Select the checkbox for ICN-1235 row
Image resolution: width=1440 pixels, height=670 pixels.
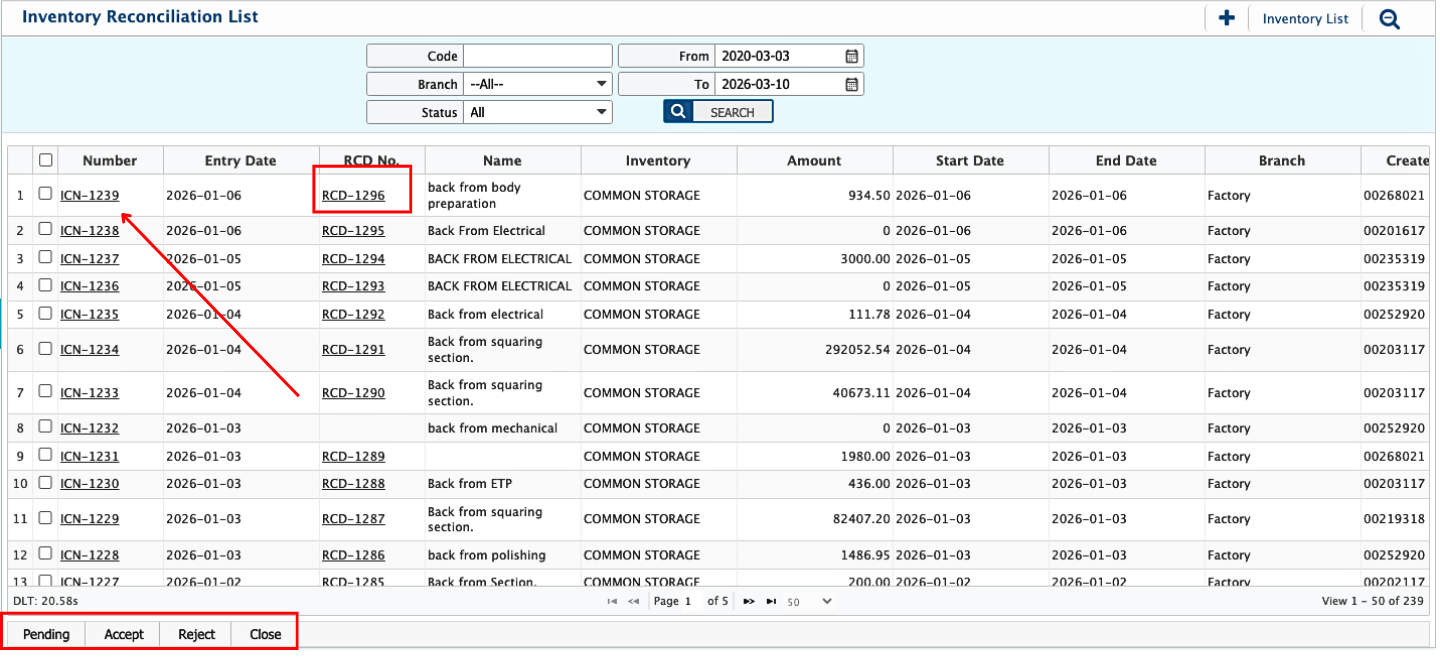[x=45, y=313]
